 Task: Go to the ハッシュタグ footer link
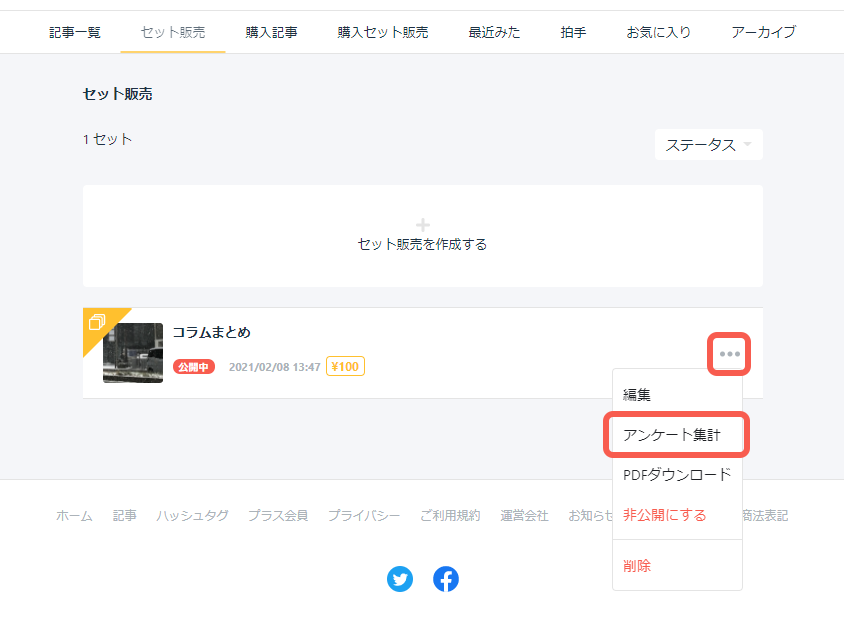tap(192, 516)
